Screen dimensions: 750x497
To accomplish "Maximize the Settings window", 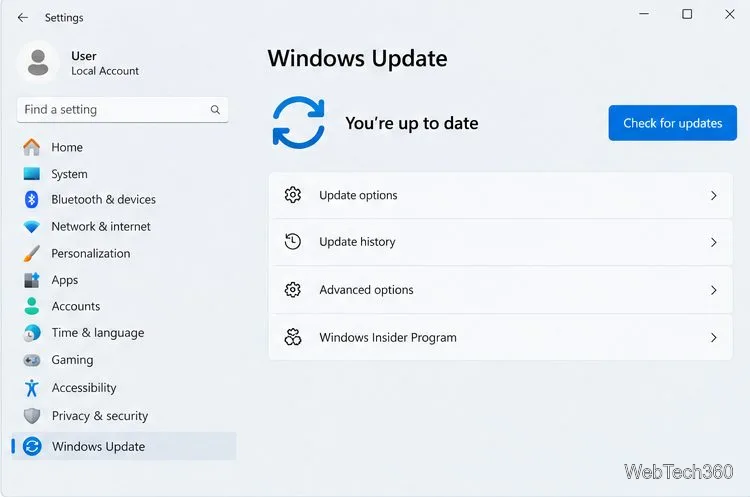I will click(687, 14).
